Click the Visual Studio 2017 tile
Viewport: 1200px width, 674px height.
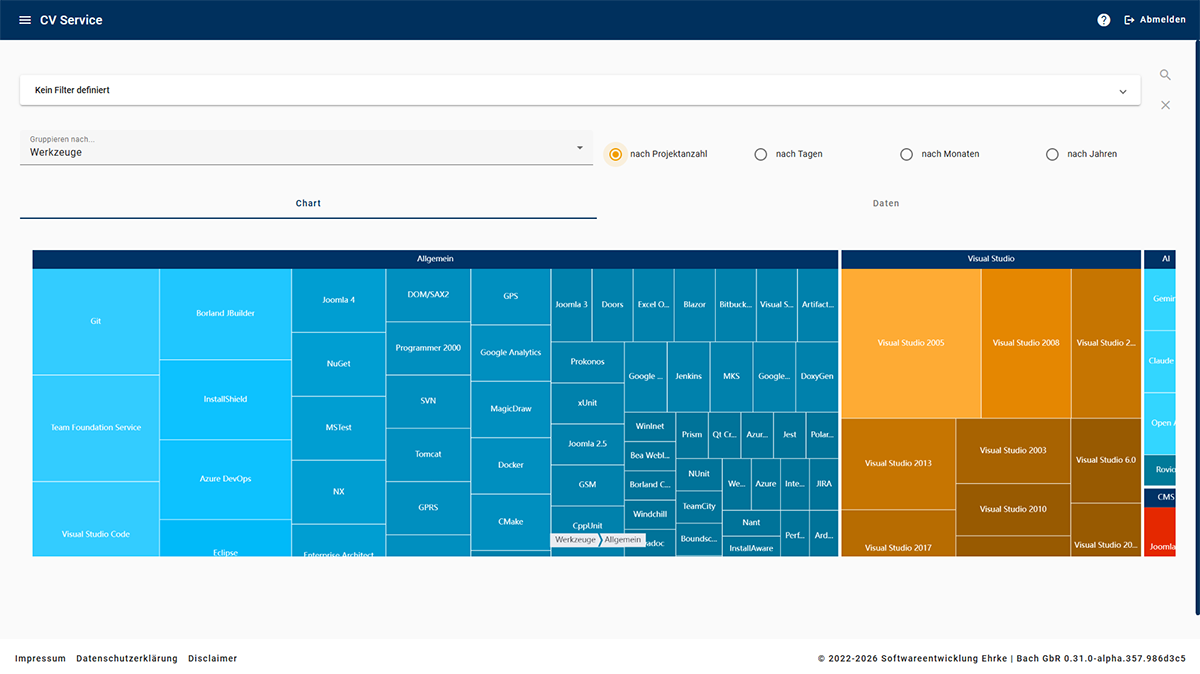point(898,534)
